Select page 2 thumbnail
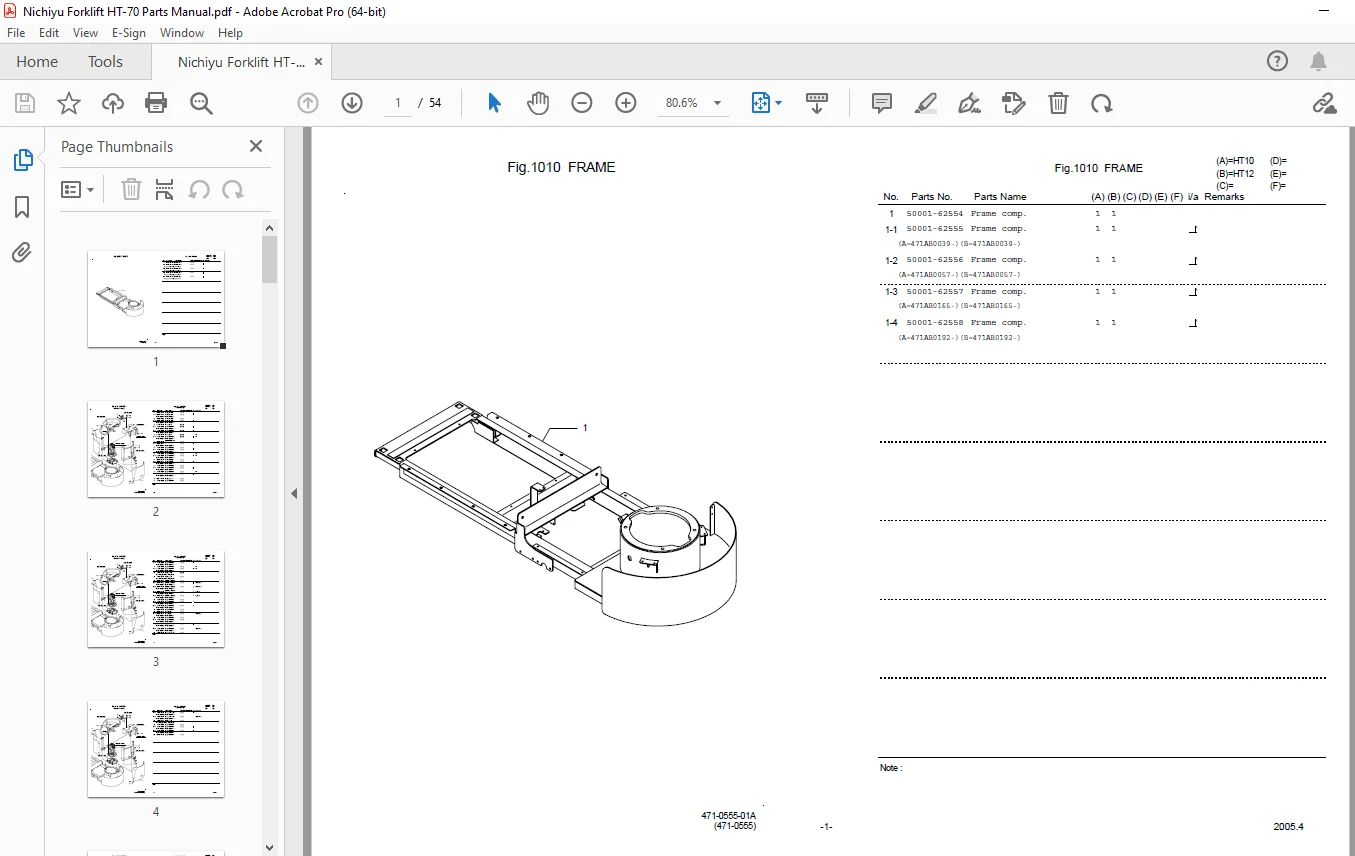The image size is (1355, 856). [156, 449]
